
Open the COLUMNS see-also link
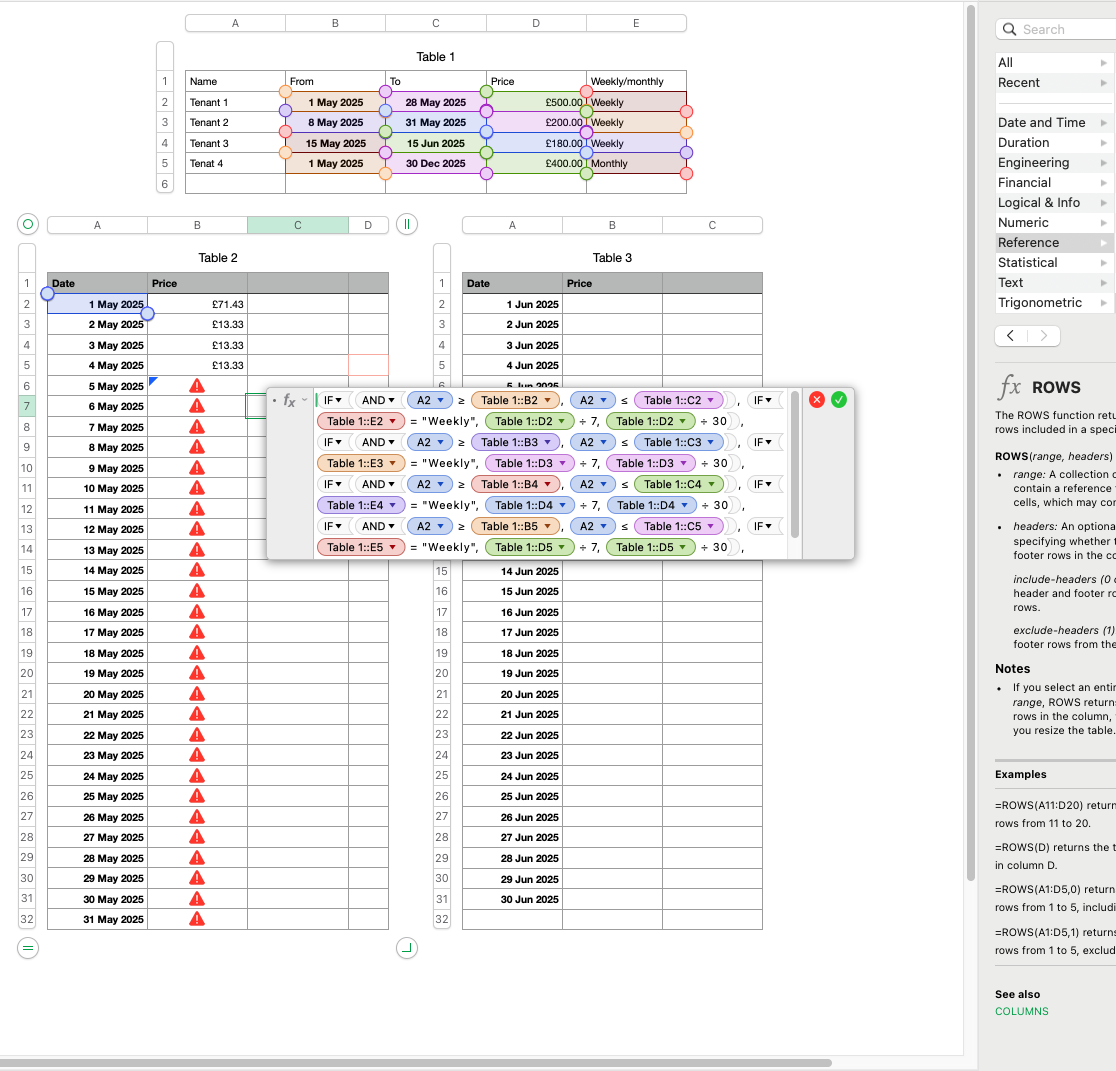1021,1011
